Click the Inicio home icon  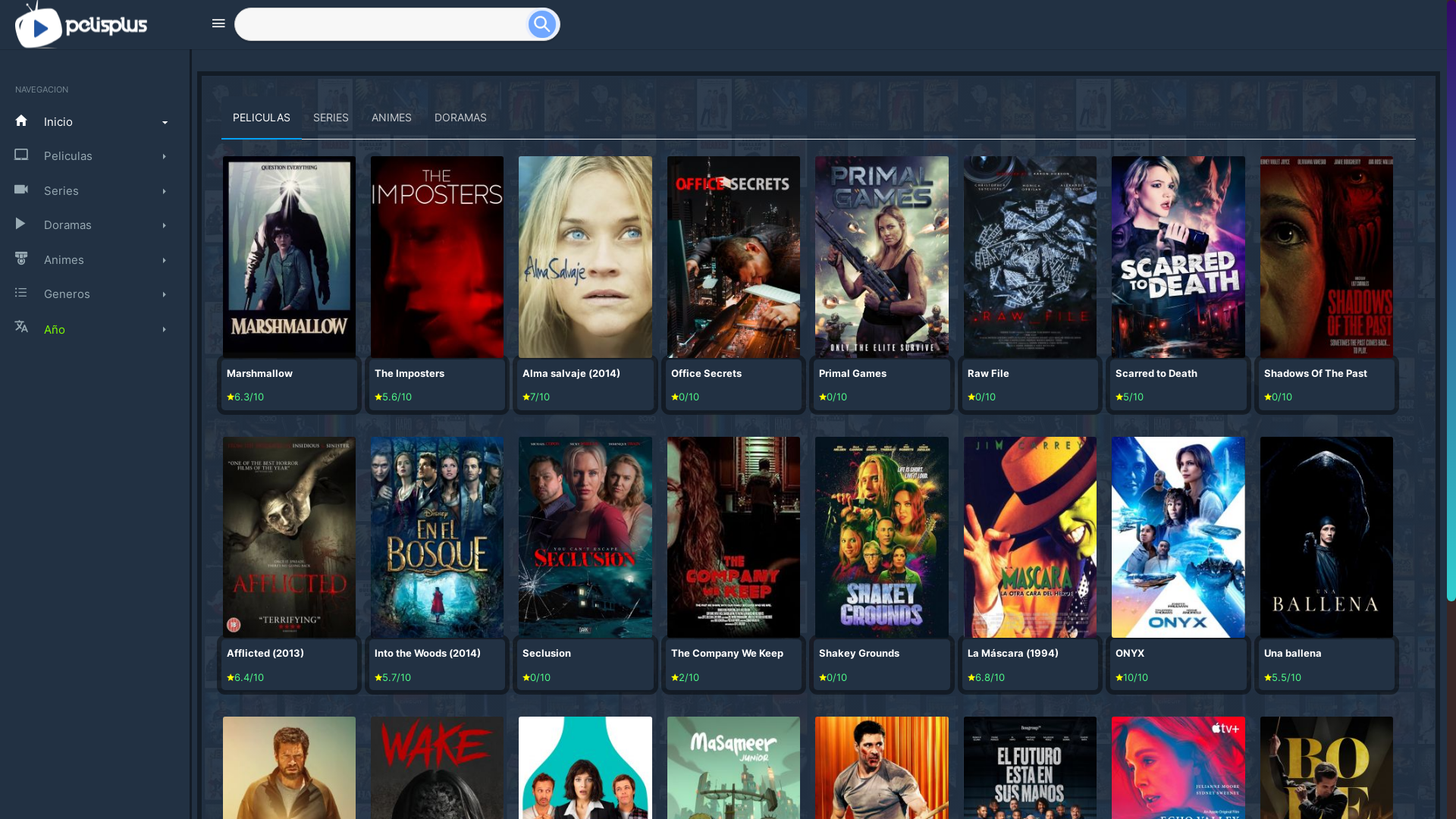coord(21,121)
